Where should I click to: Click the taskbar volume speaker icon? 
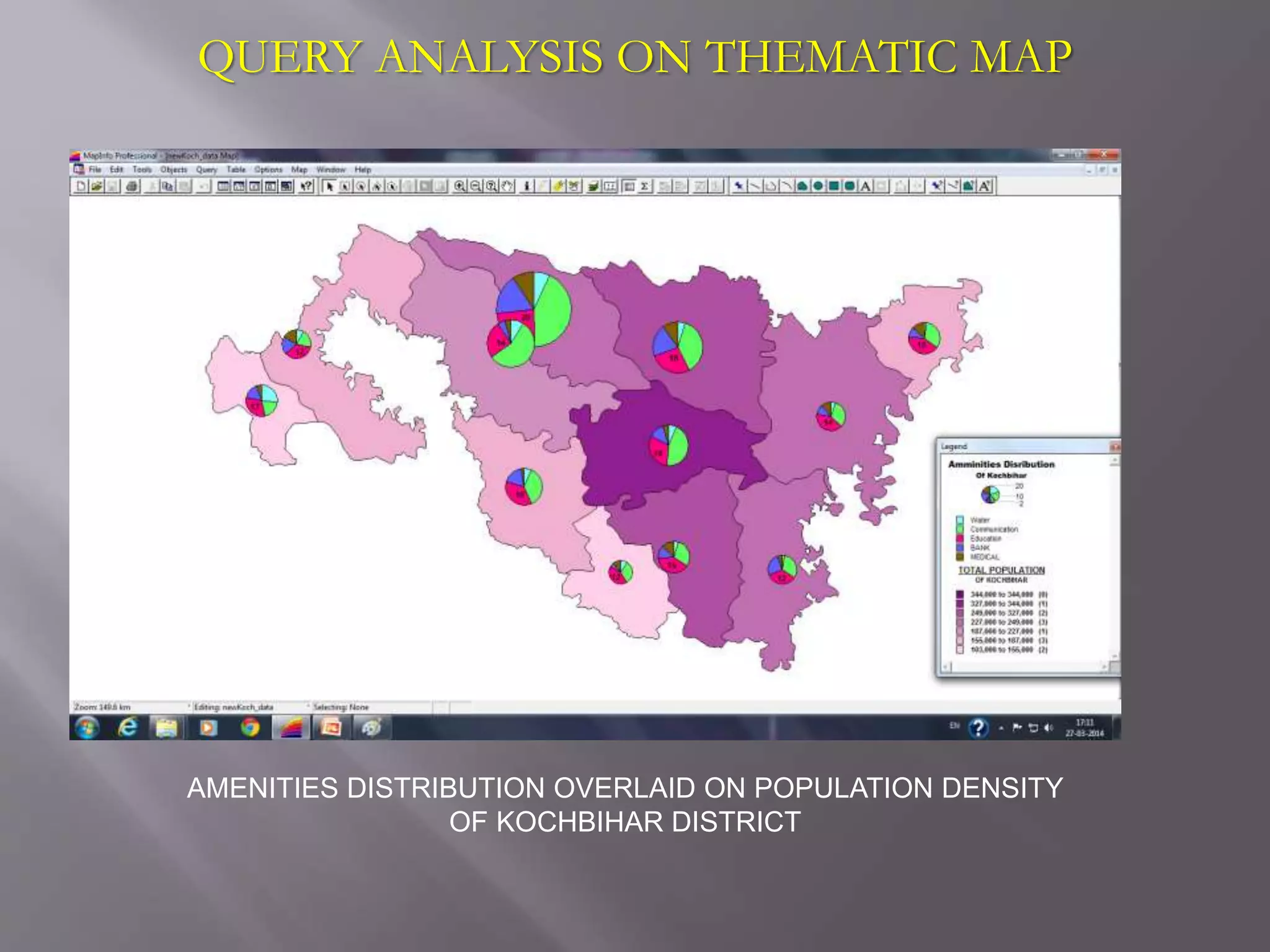click(x=1049, y=728)
